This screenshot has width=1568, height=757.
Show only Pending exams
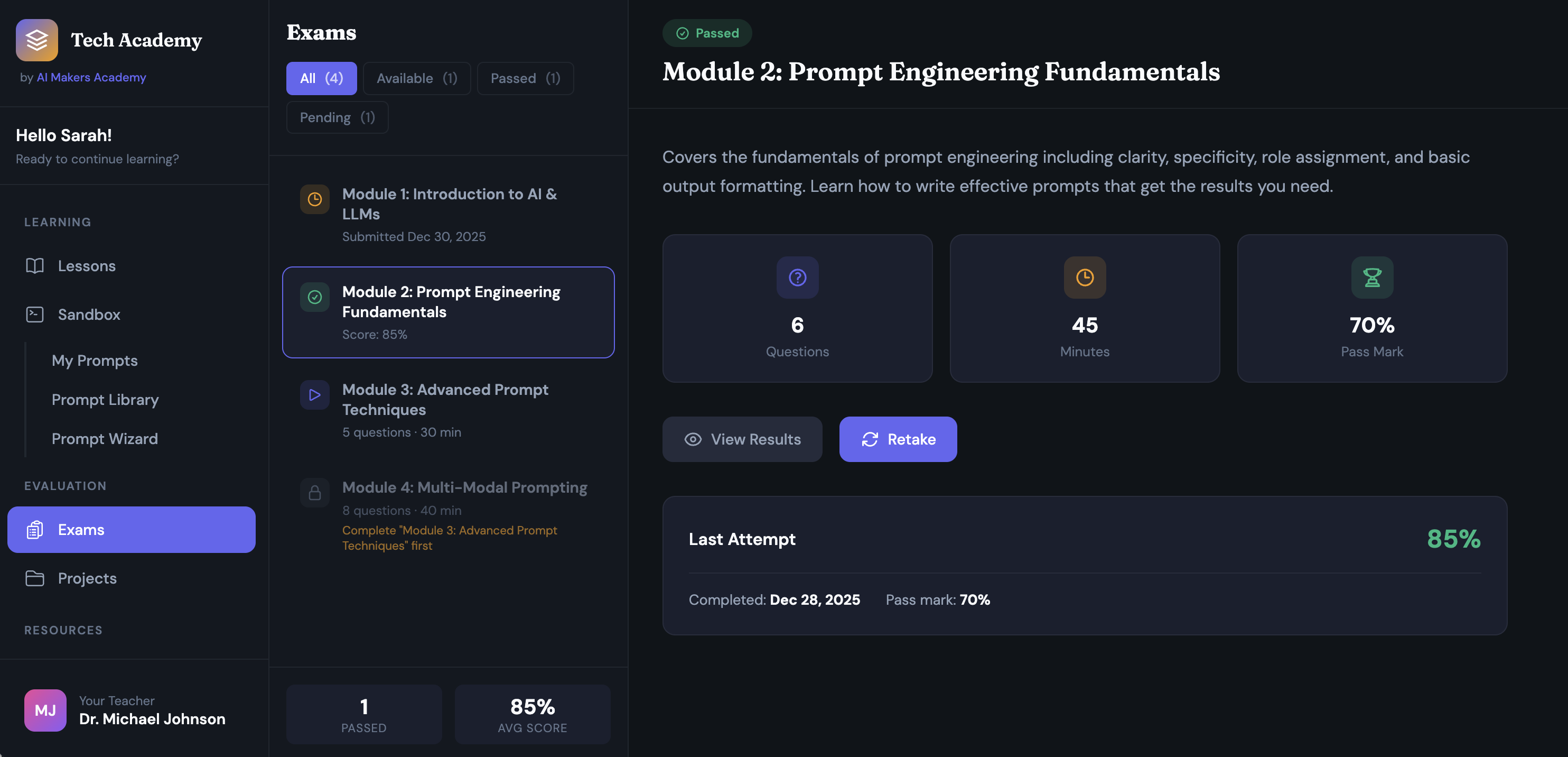click(337, 117)
